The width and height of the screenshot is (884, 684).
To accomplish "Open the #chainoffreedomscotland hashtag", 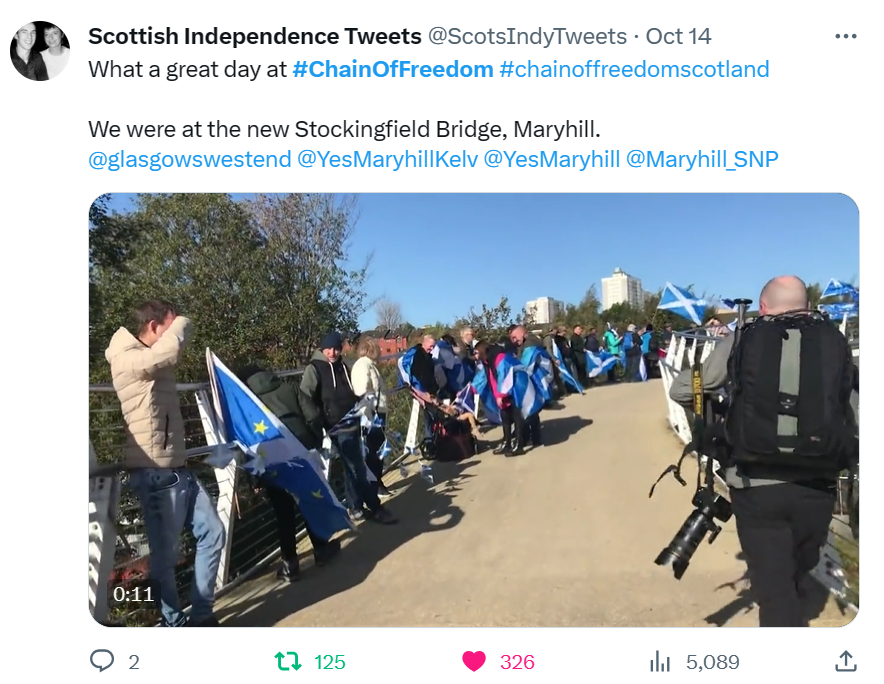I will point(634,70).
